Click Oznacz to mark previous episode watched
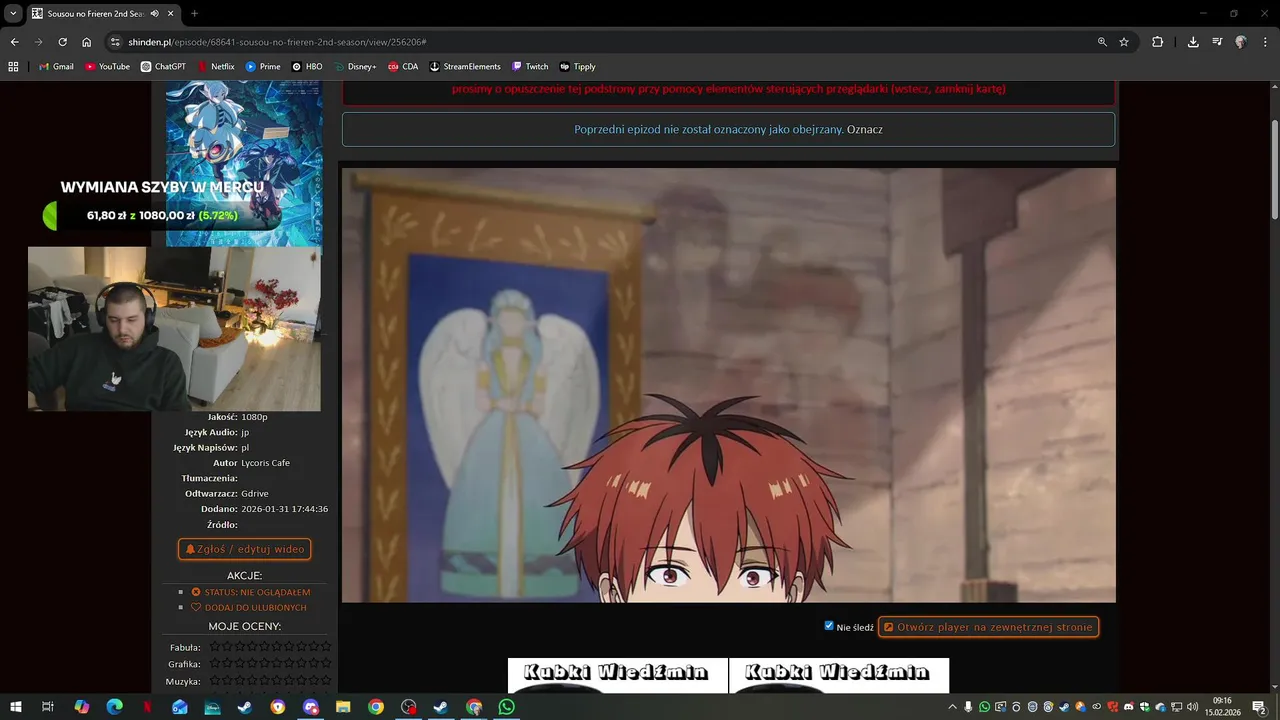This screenshot has width=1280, height=720. (x=864, y=130)
